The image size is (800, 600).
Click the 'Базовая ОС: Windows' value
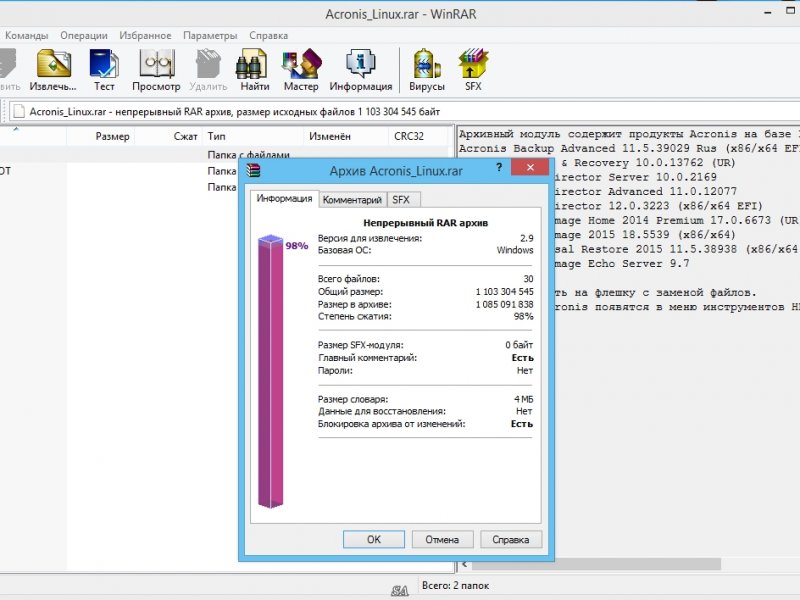tap(515, 250)
